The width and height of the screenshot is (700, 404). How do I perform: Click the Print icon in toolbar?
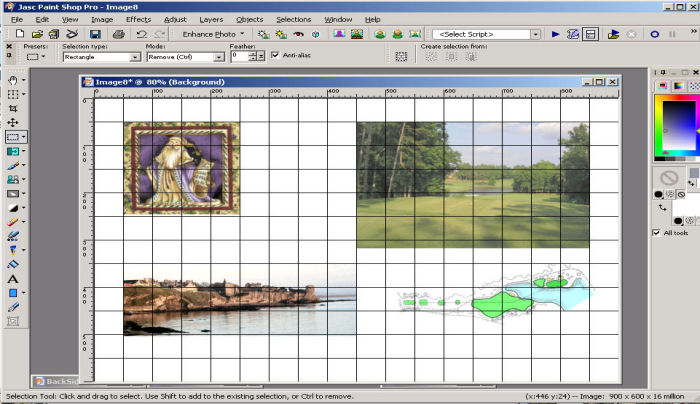coord(117,34)
